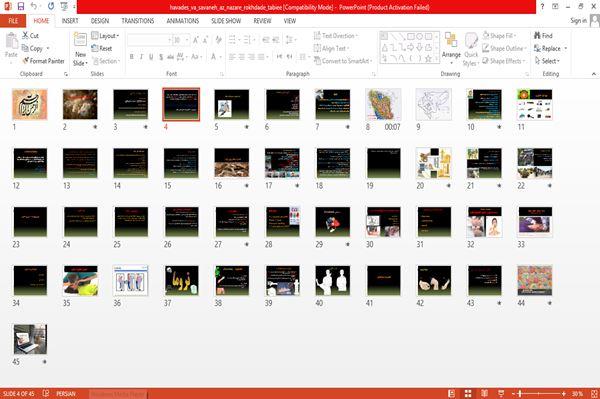Screen dimensions: 600x399
Task: Open the Arrange tool
Action: click(451, 49)
